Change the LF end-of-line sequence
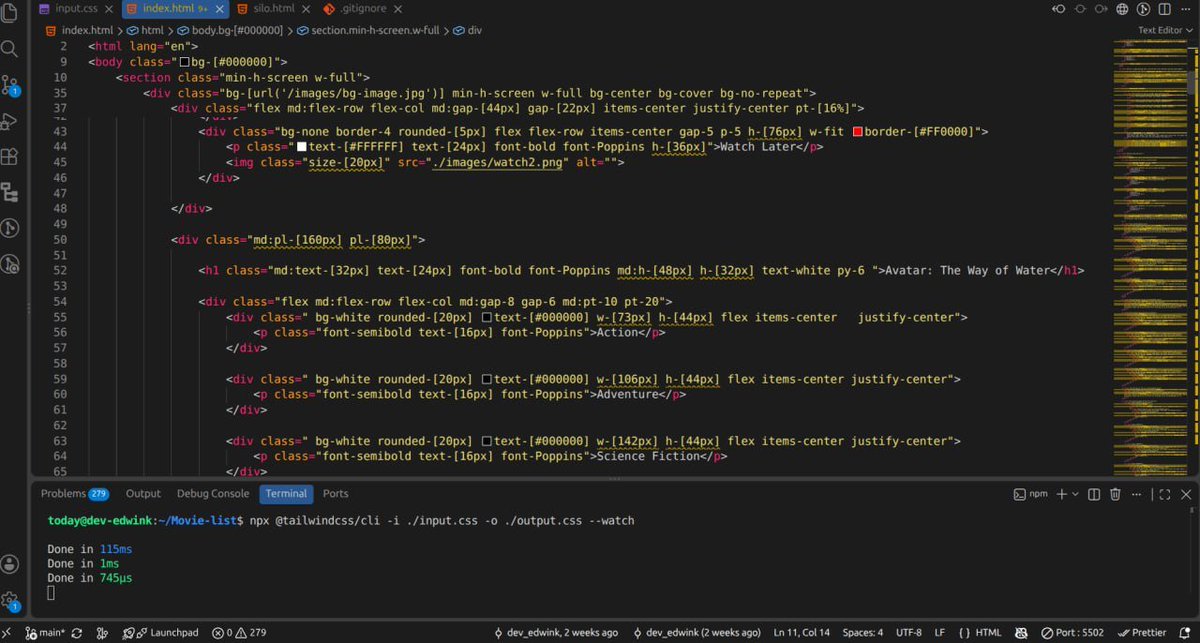1200x643 pixels. [x=940, y=633]
